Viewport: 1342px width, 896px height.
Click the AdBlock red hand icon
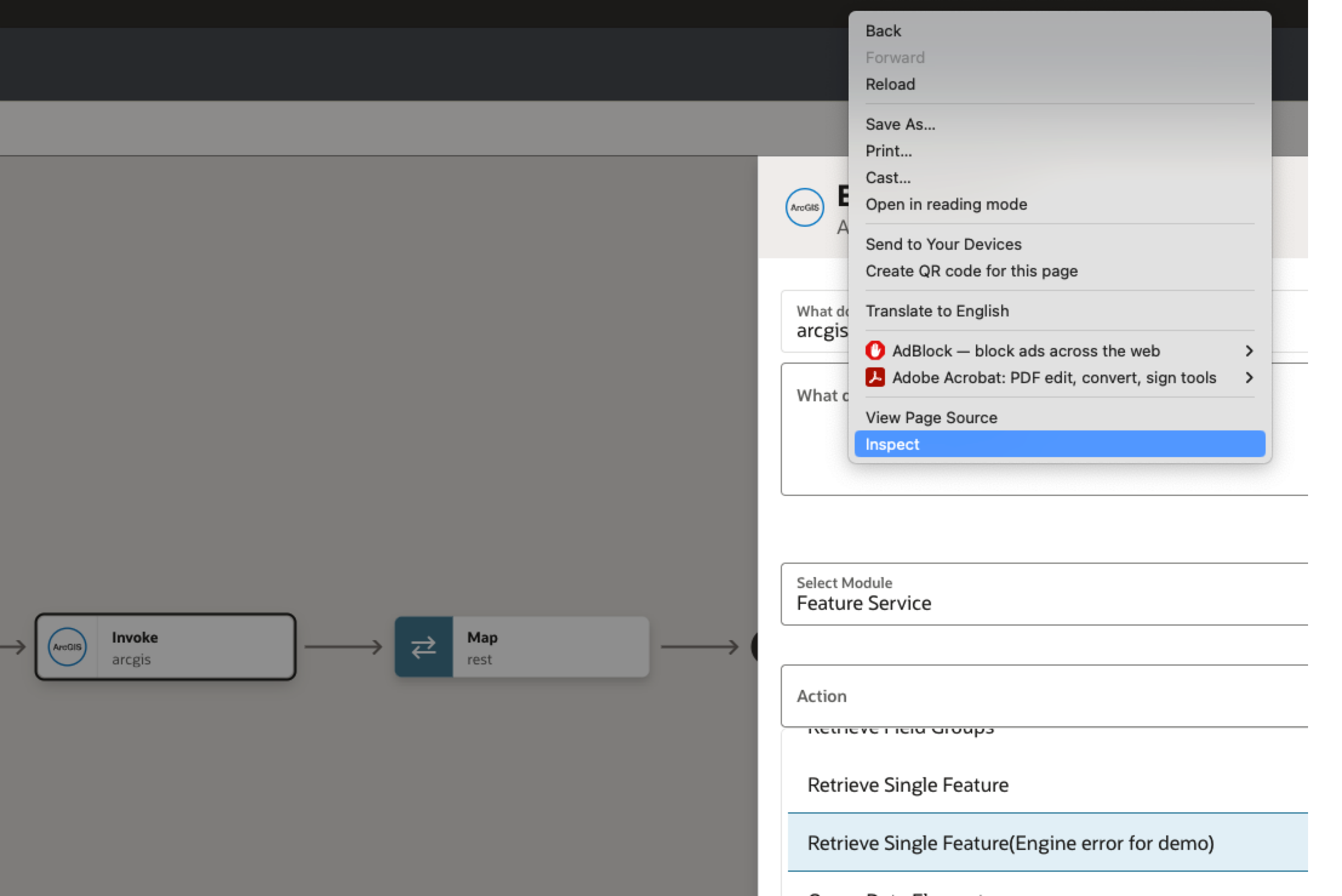[875, 350]
